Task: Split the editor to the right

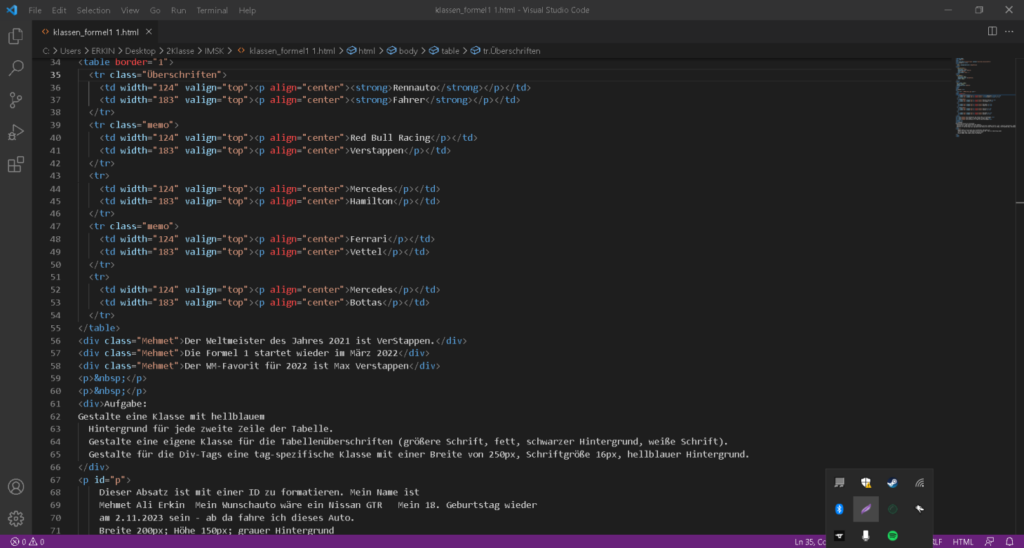Action: click(x=992, y=31)
